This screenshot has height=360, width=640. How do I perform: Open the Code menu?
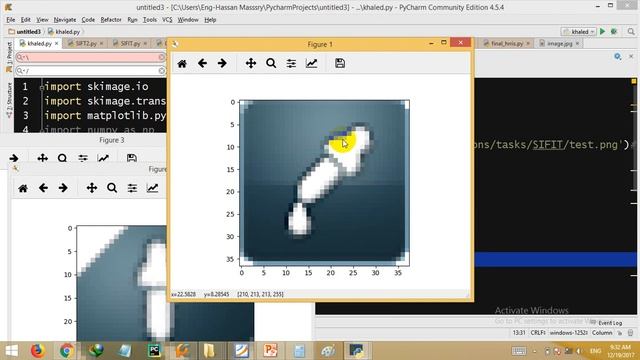88,20
